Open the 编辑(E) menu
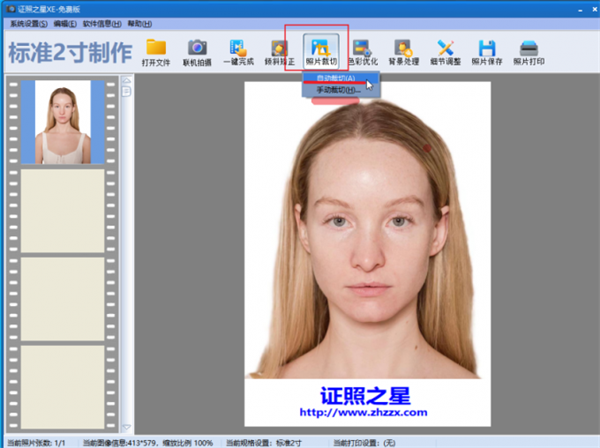Image resolution: width=600 pixels, height=448 pixels. [x=65, y=24]
